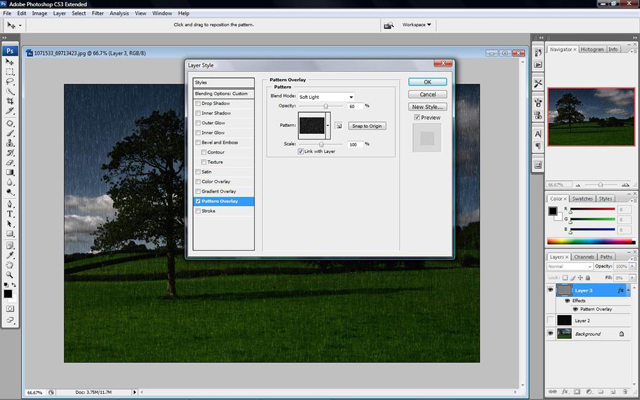Hide the Background layer eye icon
The height and width of the screenshot is (400, 640).
tap(550, 334)
